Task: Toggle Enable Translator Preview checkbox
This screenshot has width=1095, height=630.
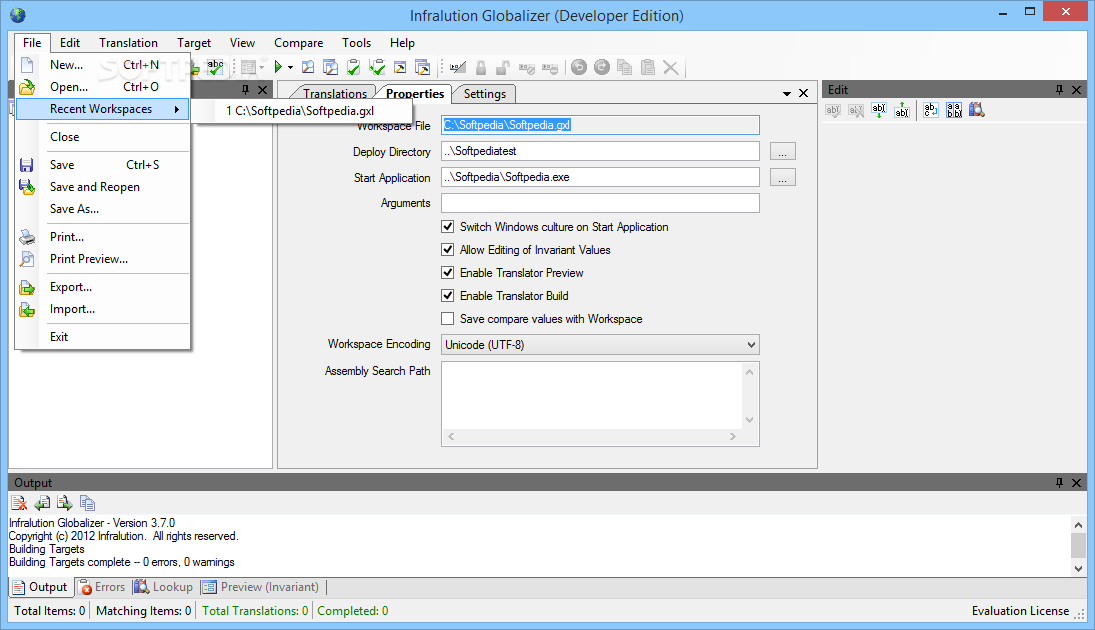Action: 448,273
